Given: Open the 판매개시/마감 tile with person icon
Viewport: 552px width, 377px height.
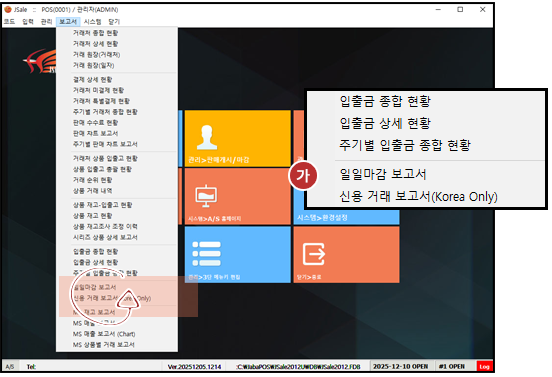Looking at the screenshot, I should click(x=238, y=138).
